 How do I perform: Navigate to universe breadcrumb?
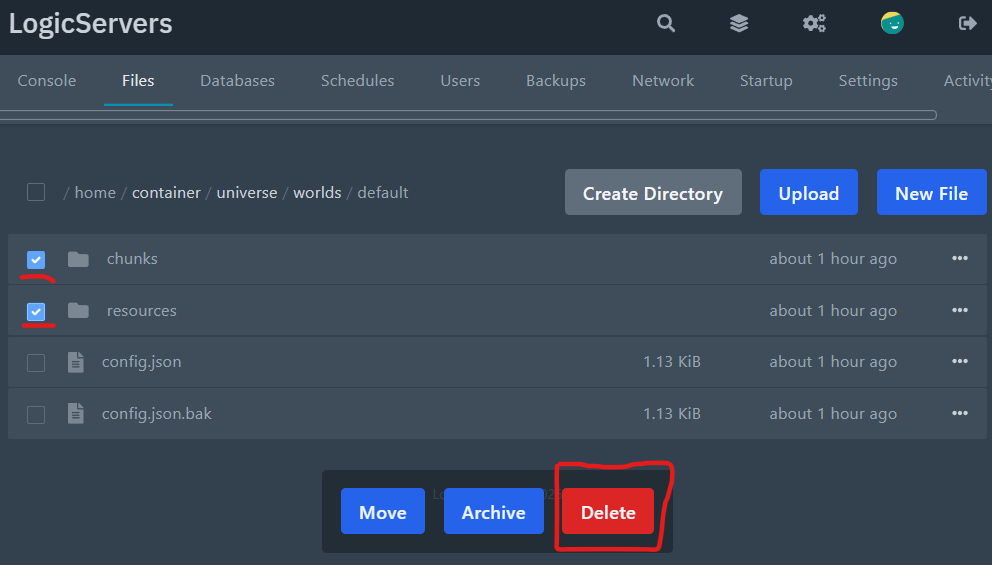(247, 192)
